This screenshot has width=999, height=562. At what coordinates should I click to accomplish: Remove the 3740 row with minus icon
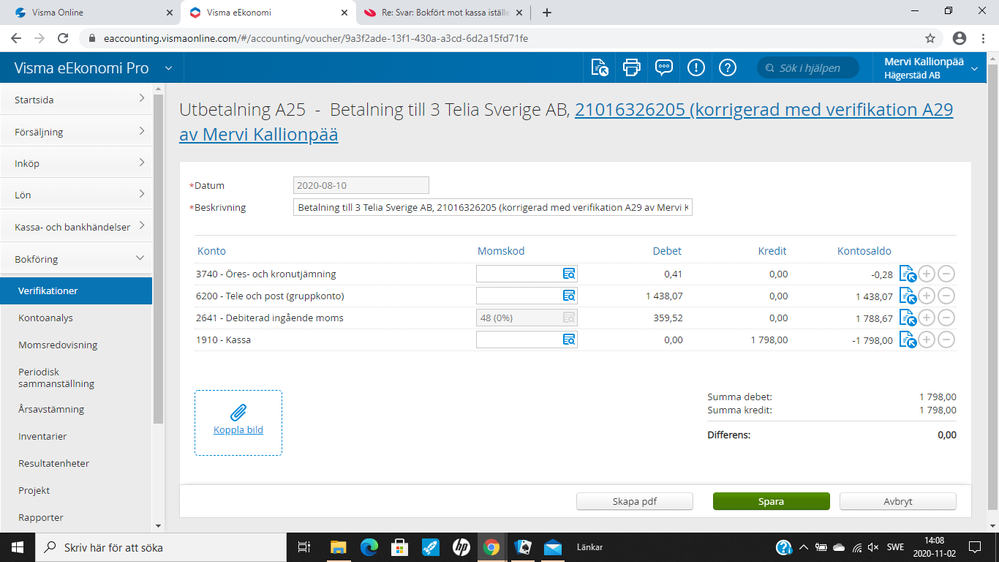point(947,274)
